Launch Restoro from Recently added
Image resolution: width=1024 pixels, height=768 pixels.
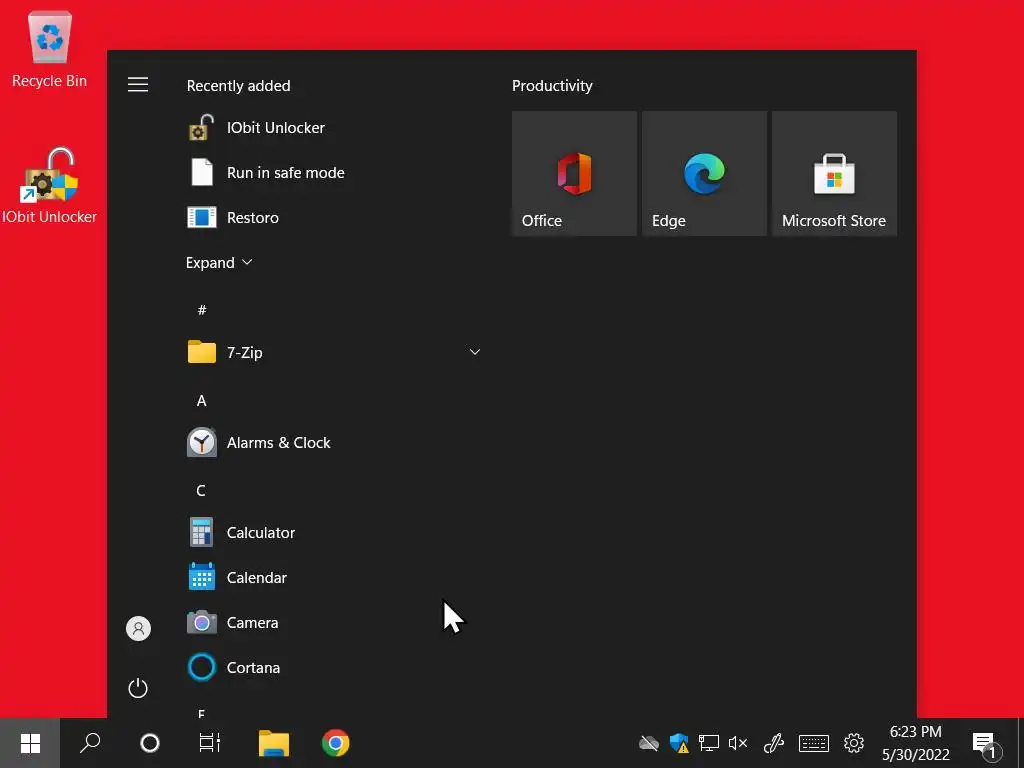pos(334,217)
